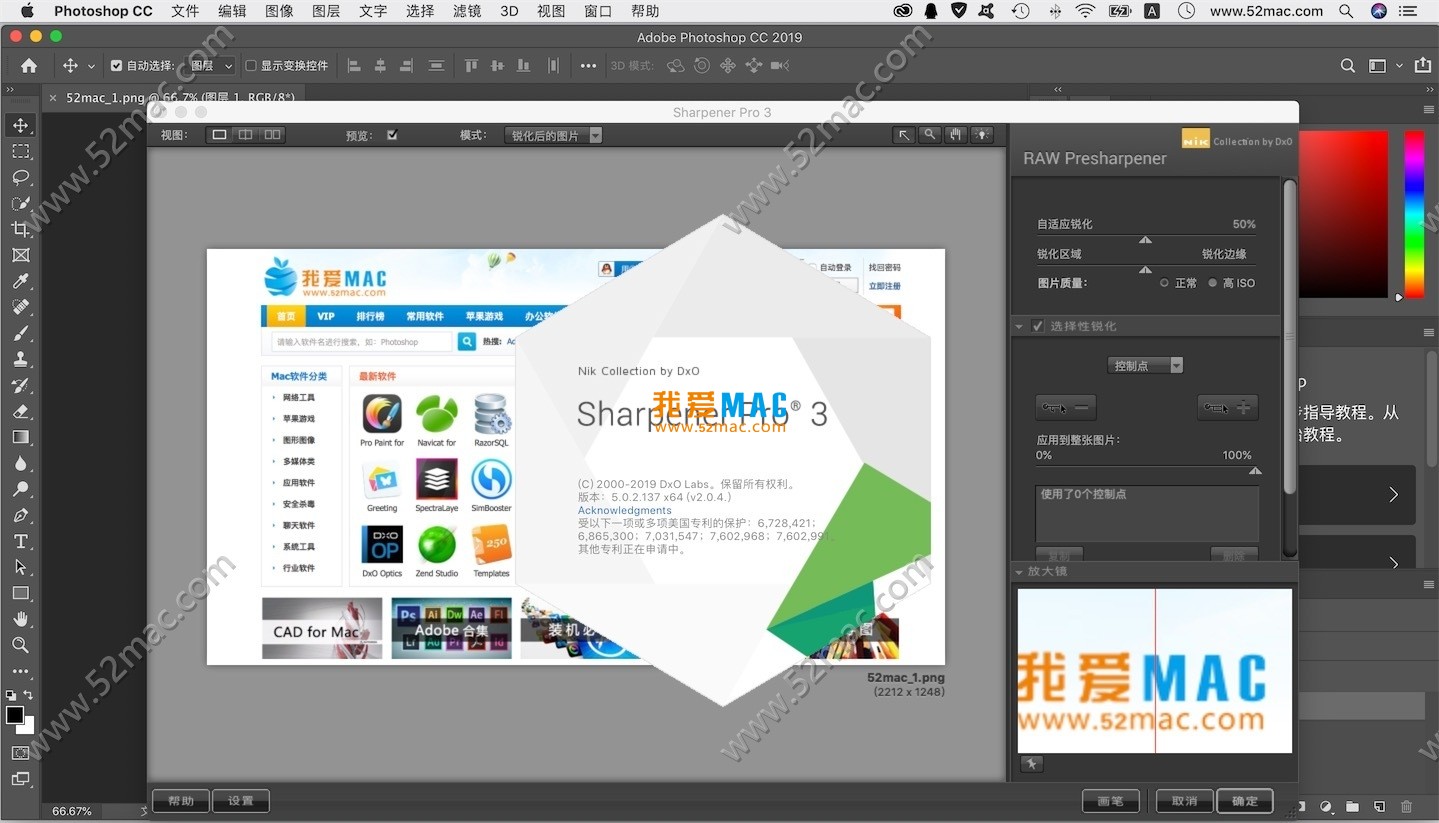Screen dimensions: 1439x823
Task: Adjust the 应用到整张图片 slider handle
Action: (x=1256, y=471)
